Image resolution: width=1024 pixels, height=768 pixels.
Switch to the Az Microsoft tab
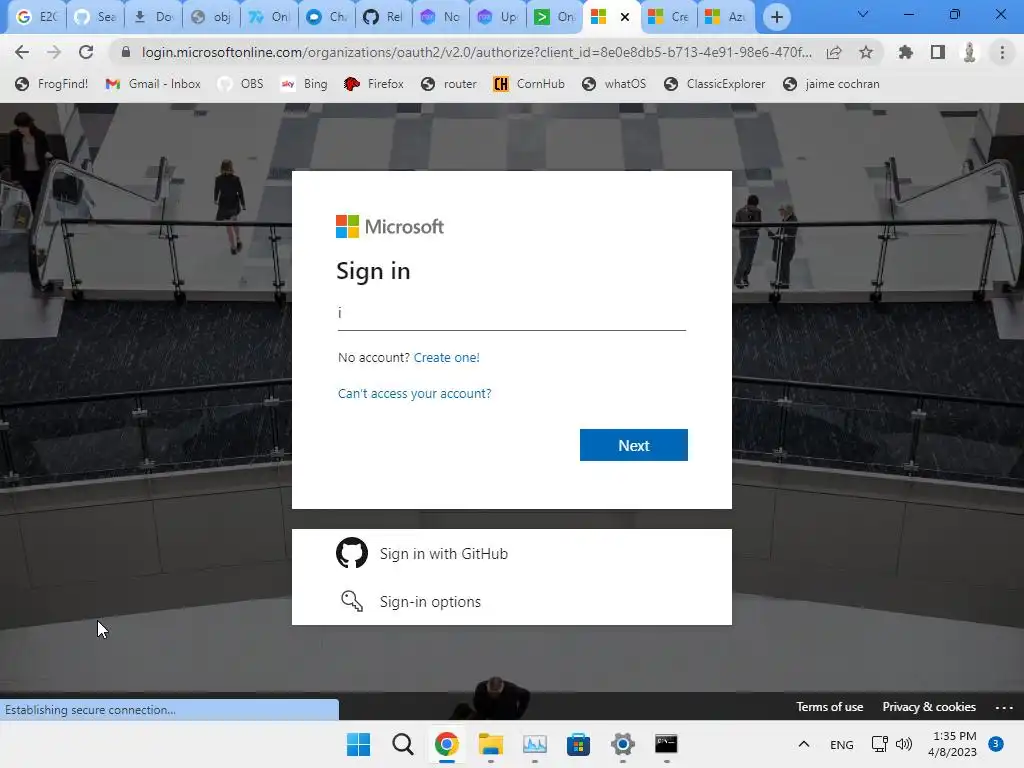pos(726,17)
